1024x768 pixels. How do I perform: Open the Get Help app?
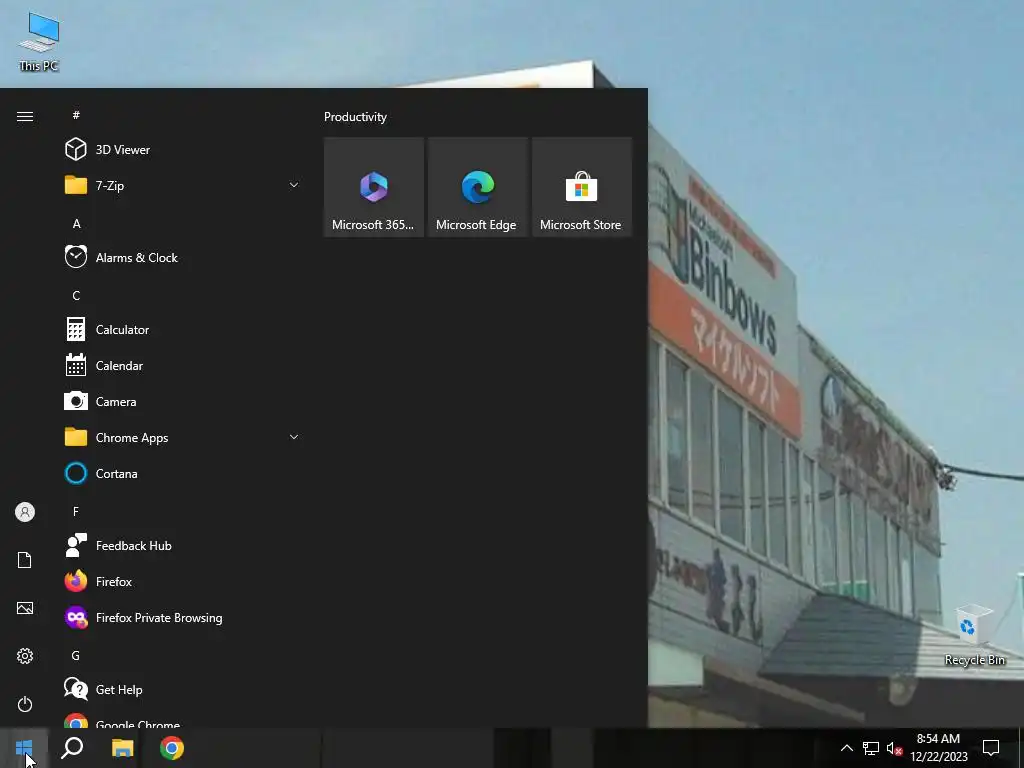click(183, 689)
